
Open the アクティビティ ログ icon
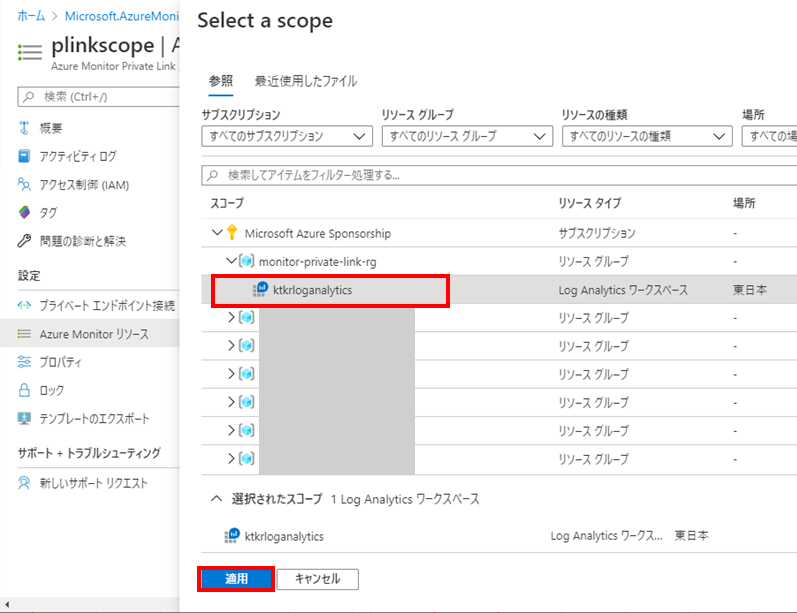(24, 156)
